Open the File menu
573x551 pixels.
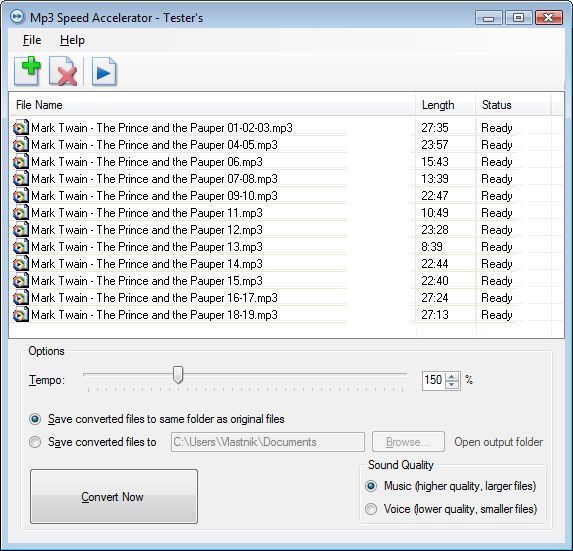pos(32,40)
